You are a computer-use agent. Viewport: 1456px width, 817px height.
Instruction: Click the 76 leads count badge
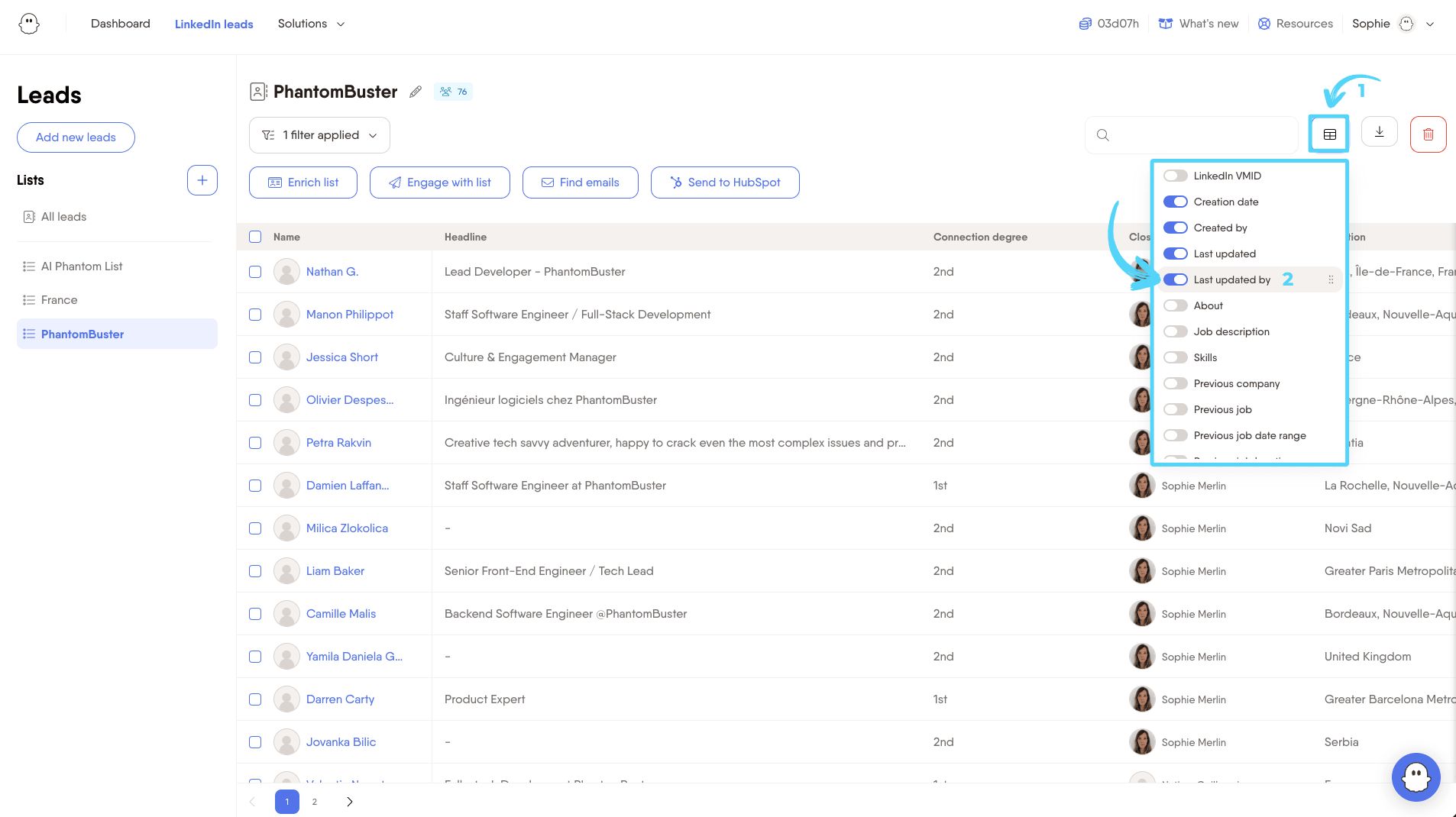click(x=454, y=92)
